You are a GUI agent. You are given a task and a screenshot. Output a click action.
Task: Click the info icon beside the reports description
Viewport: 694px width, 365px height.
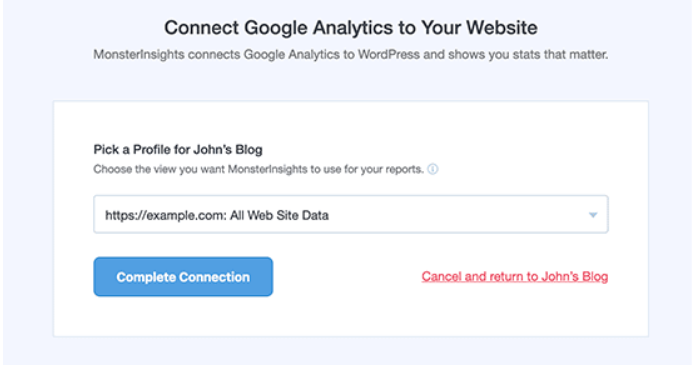click(433, 169)
